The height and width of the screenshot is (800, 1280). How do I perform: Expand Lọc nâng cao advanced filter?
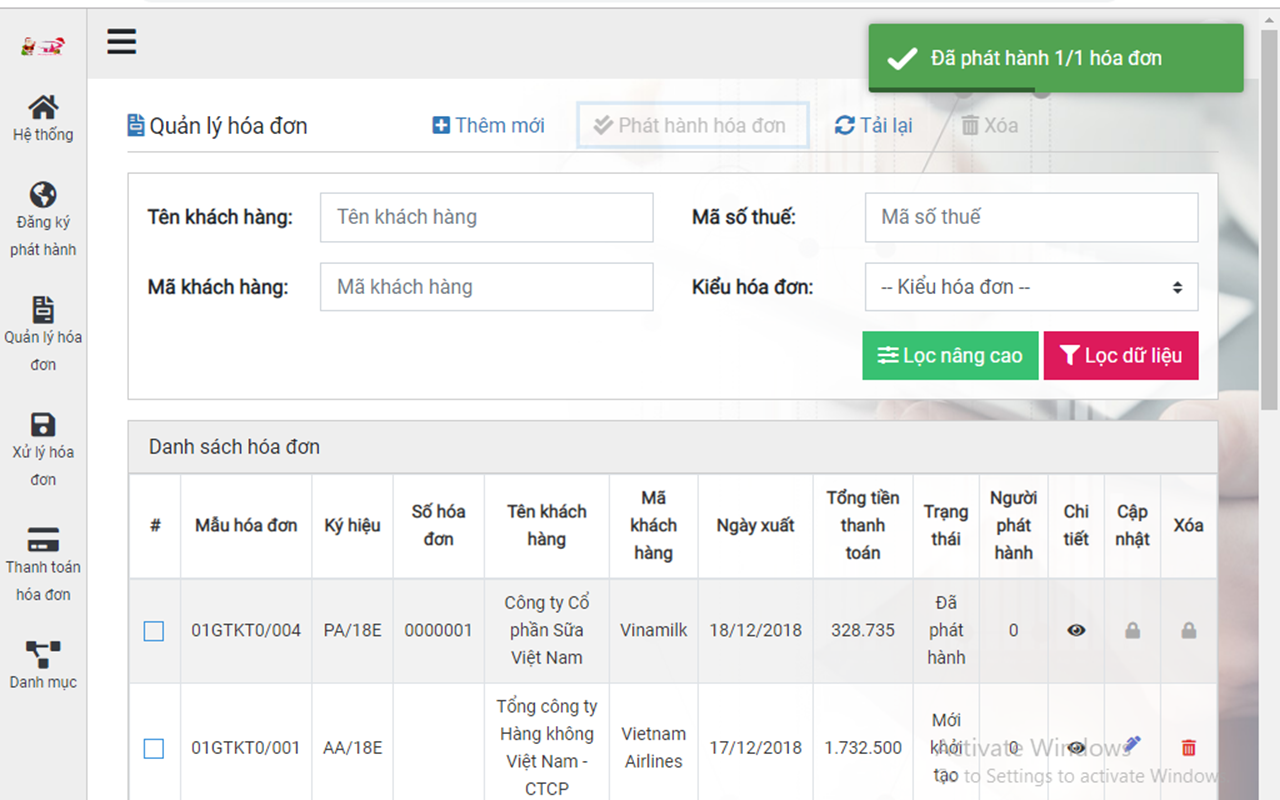(x=950, y=356)
